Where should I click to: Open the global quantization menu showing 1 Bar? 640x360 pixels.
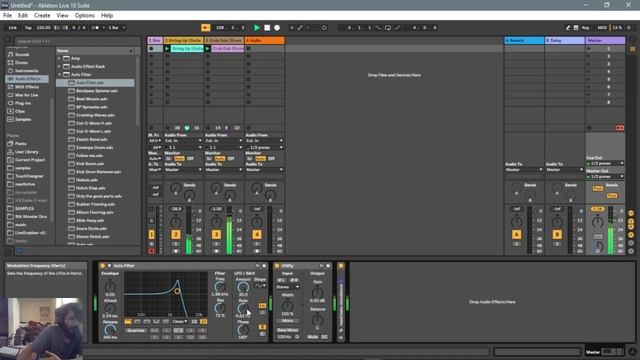pyautogui.click(x=116, y=28)
